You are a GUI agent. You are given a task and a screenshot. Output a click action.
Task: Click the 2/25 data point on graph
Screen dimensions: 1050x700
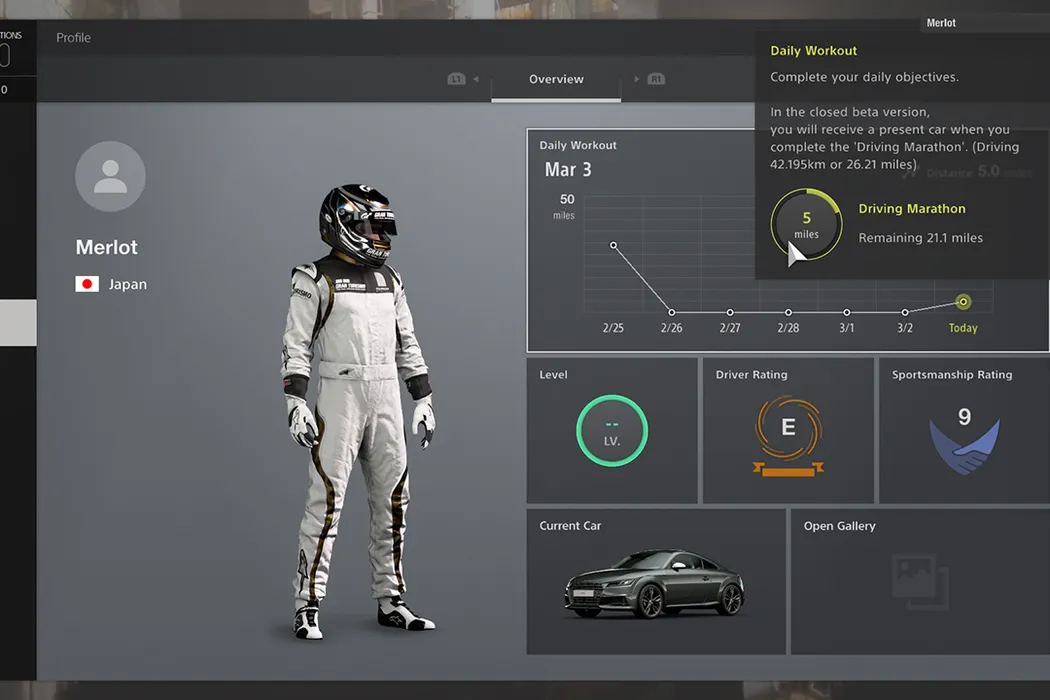point(613,245)
